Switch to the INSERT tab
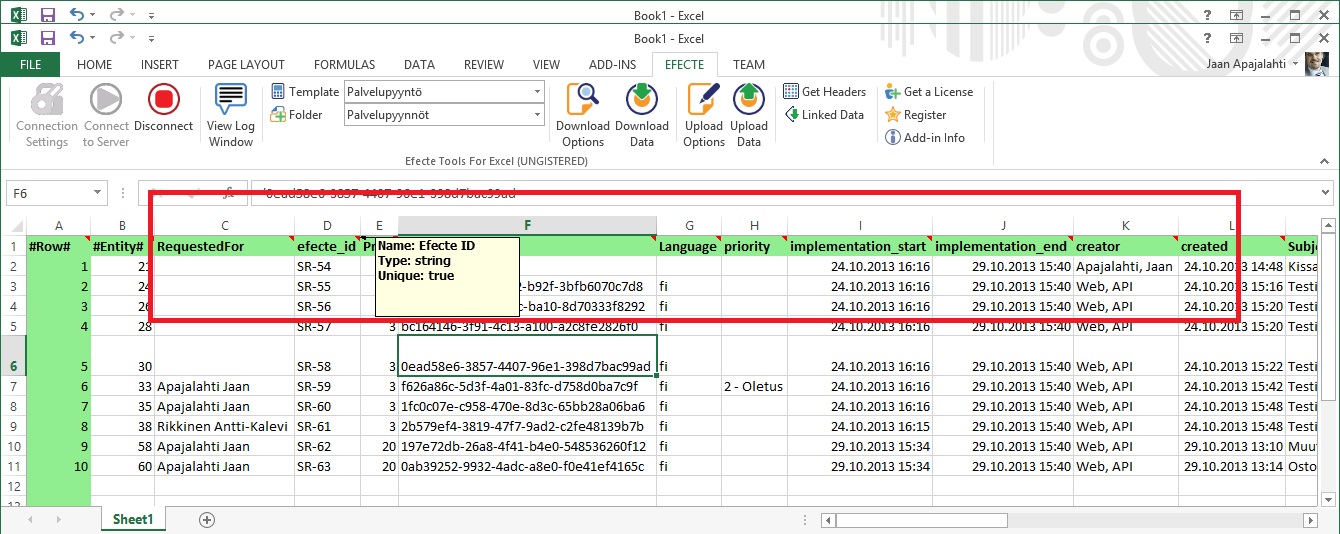Image resolution: width=1340 pixels, height=534 pixels. (160, 65)
